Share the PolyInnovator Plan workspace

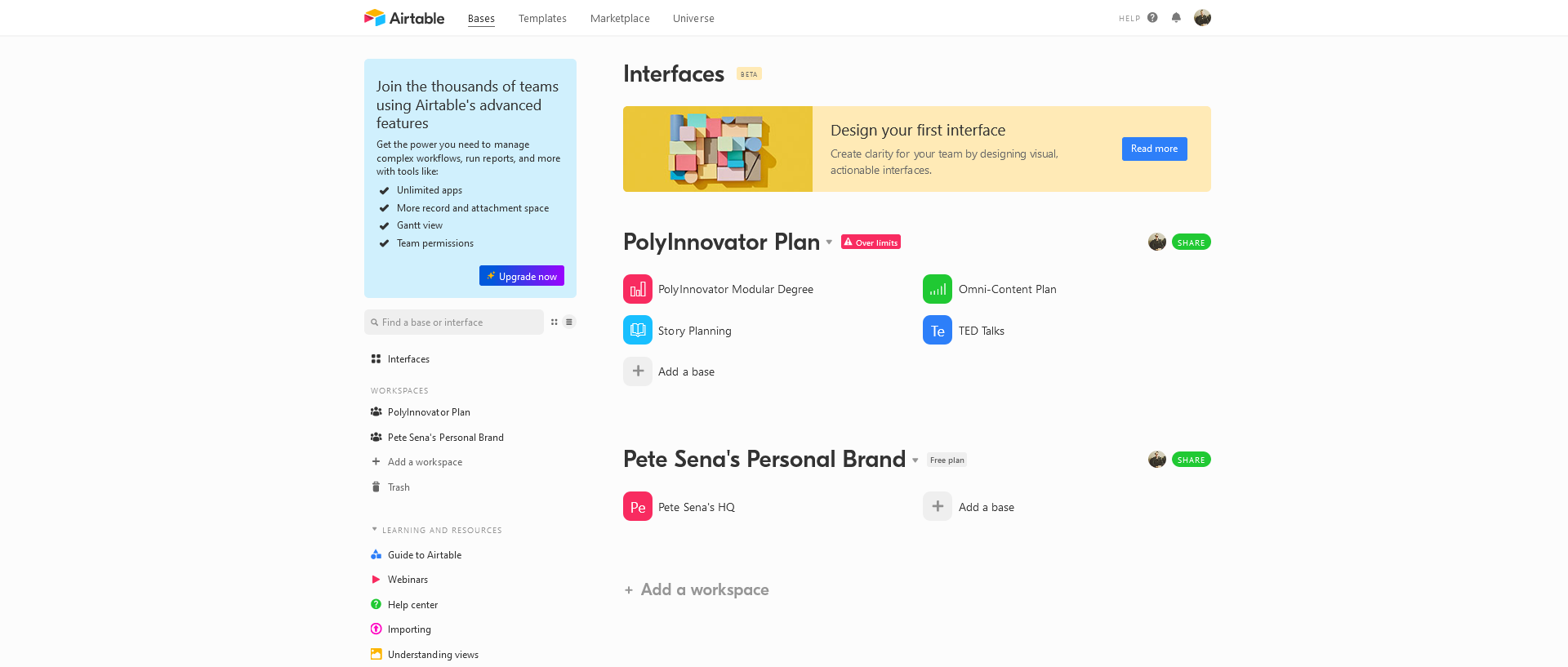(1191, 242)
